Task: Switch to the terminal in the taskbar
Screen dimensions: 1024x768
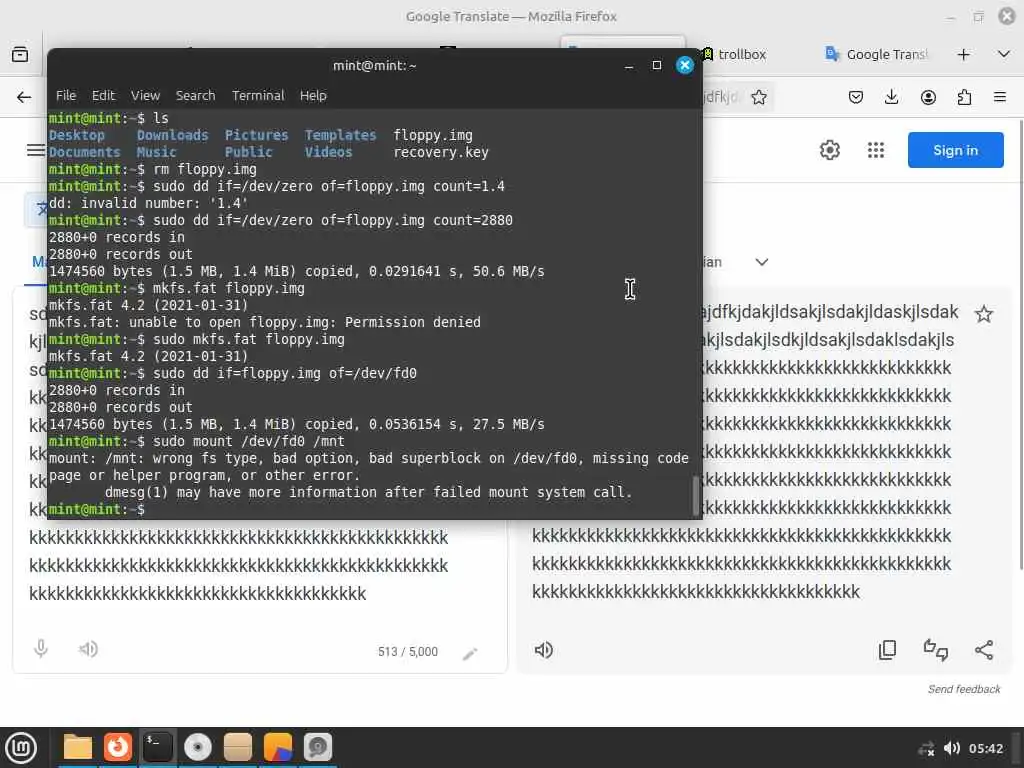Action: coord(157,747)
